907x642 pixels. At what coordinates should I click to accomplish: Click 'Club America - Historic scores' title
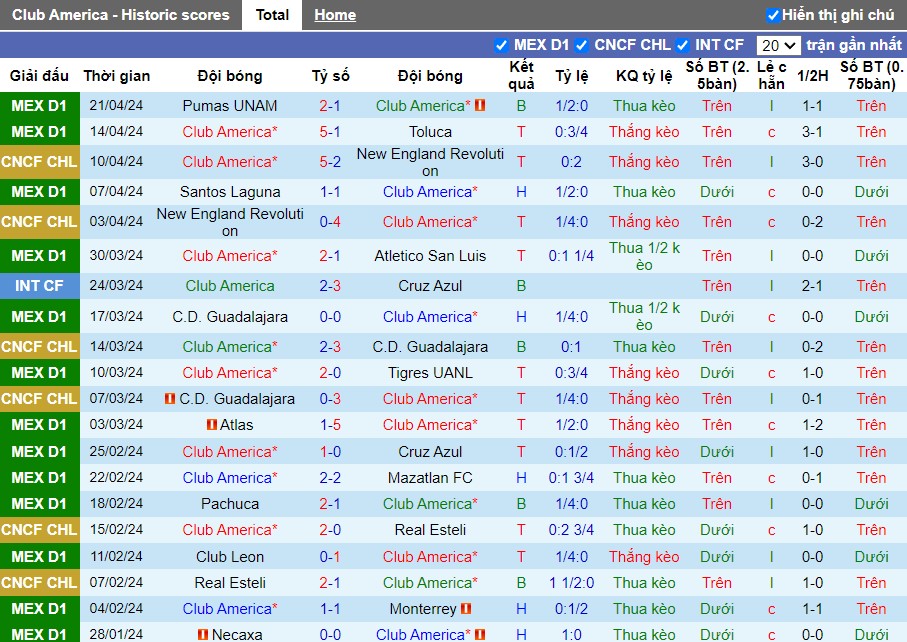pos(120,15)
